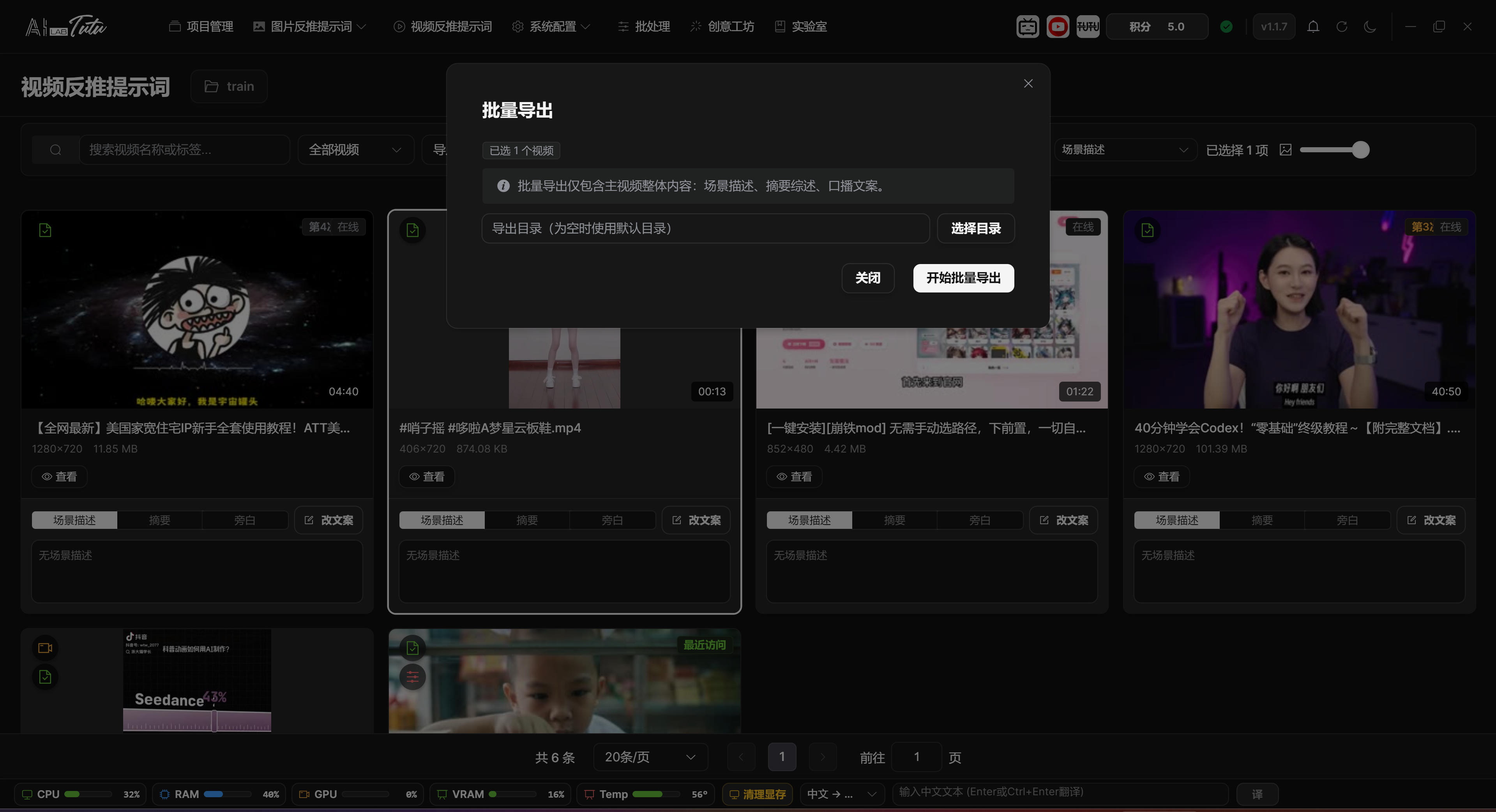
Task: Adjust the thumbnail size slider
Action: click(x=1334, y=150)
